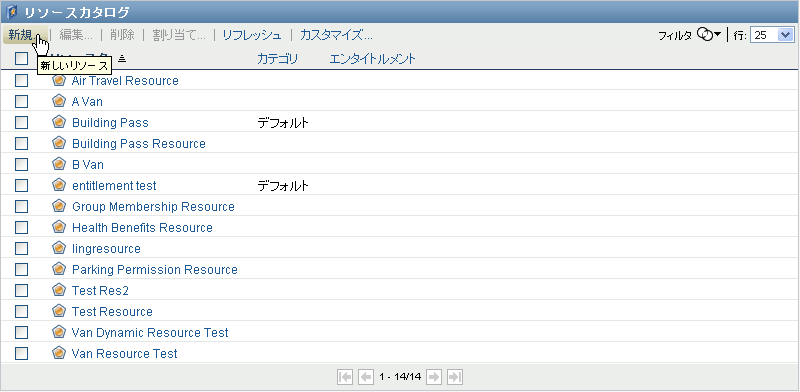Viewport: 800px width, 392px height.
Task: Open the カスタマイズ customize option
Action: 336,35
